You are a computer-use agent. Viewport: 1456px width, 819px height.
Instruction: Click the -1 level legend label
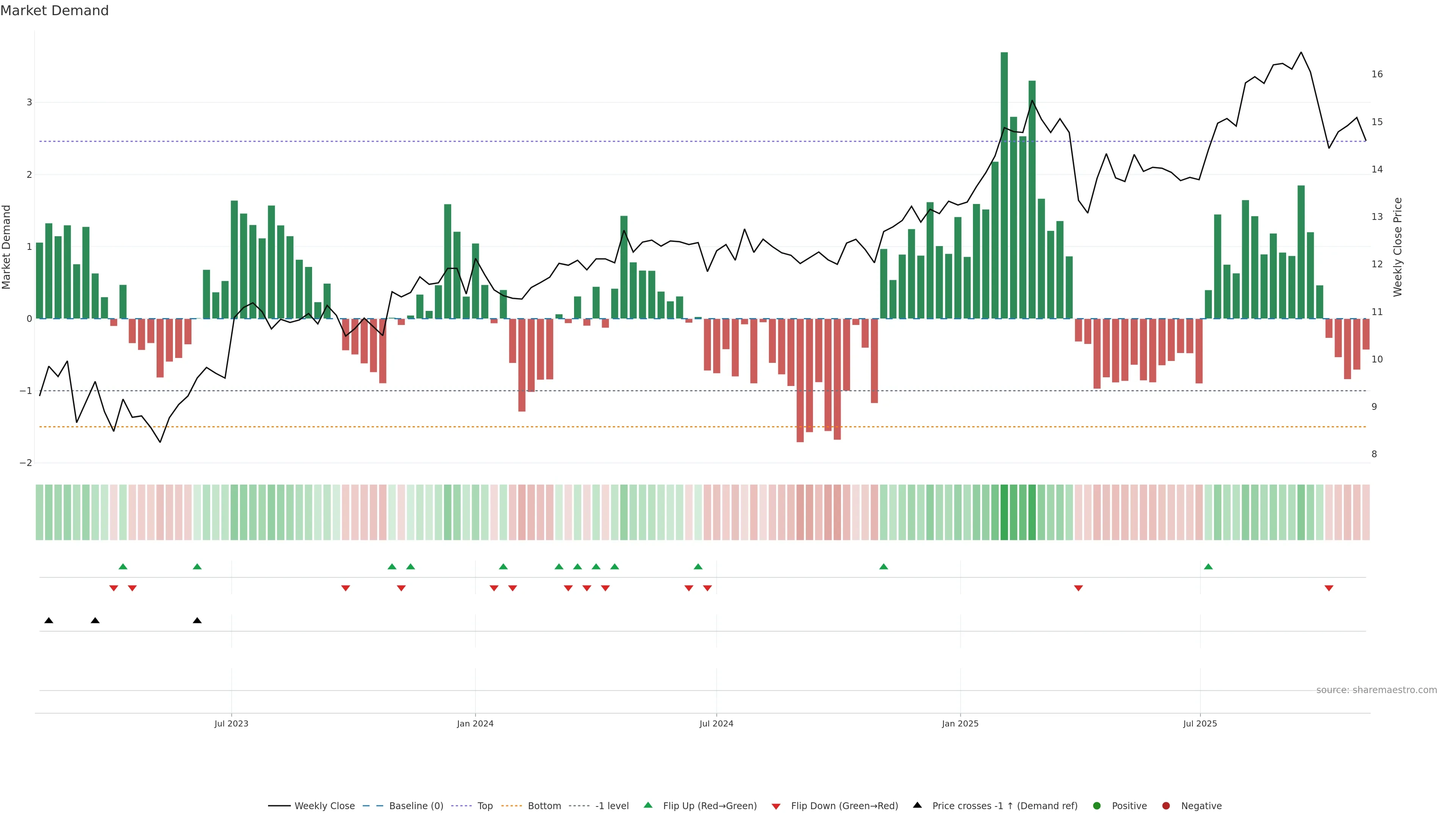(612, 806)
